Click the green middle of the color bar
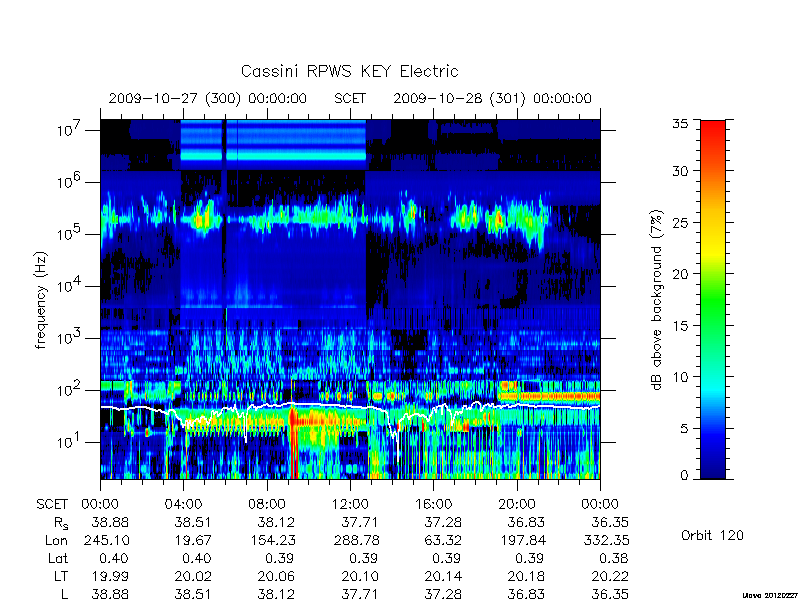This screenshot has height=600, width=800. [x=713, y=300]
